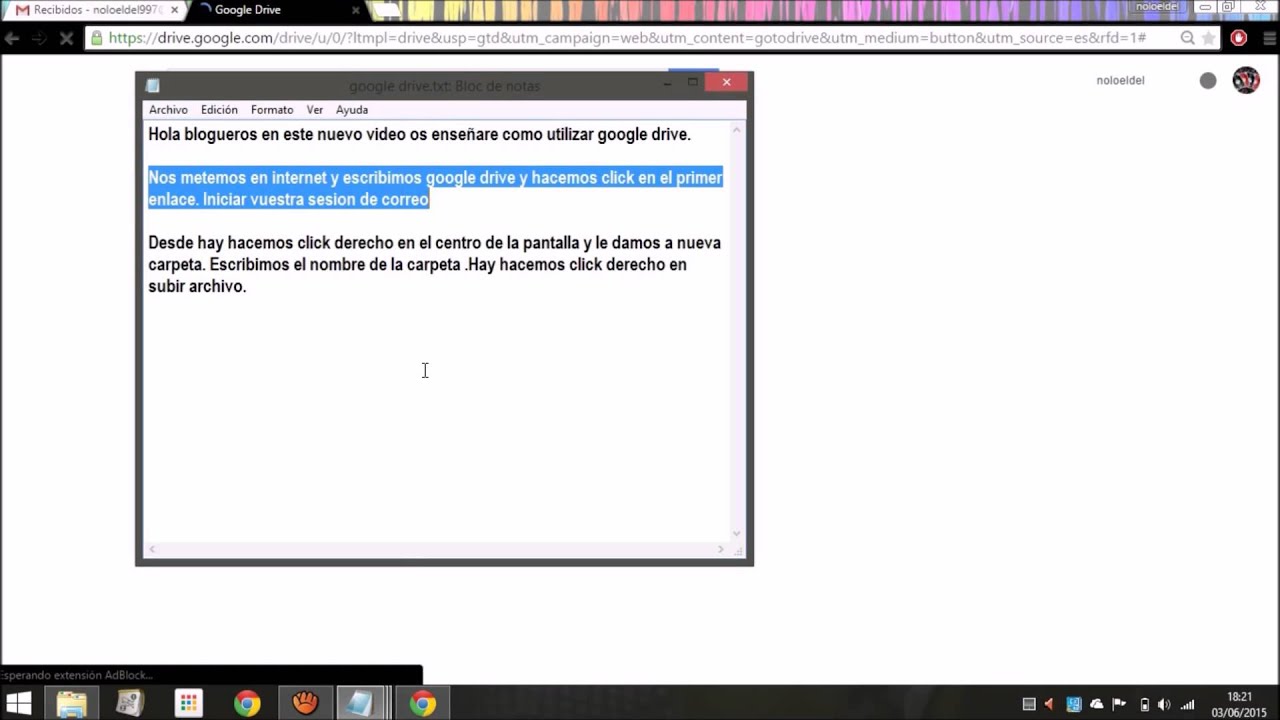1280x720 pixels.
Task: Go forward in Chrome browser
Action: click(x=39, y=38)
